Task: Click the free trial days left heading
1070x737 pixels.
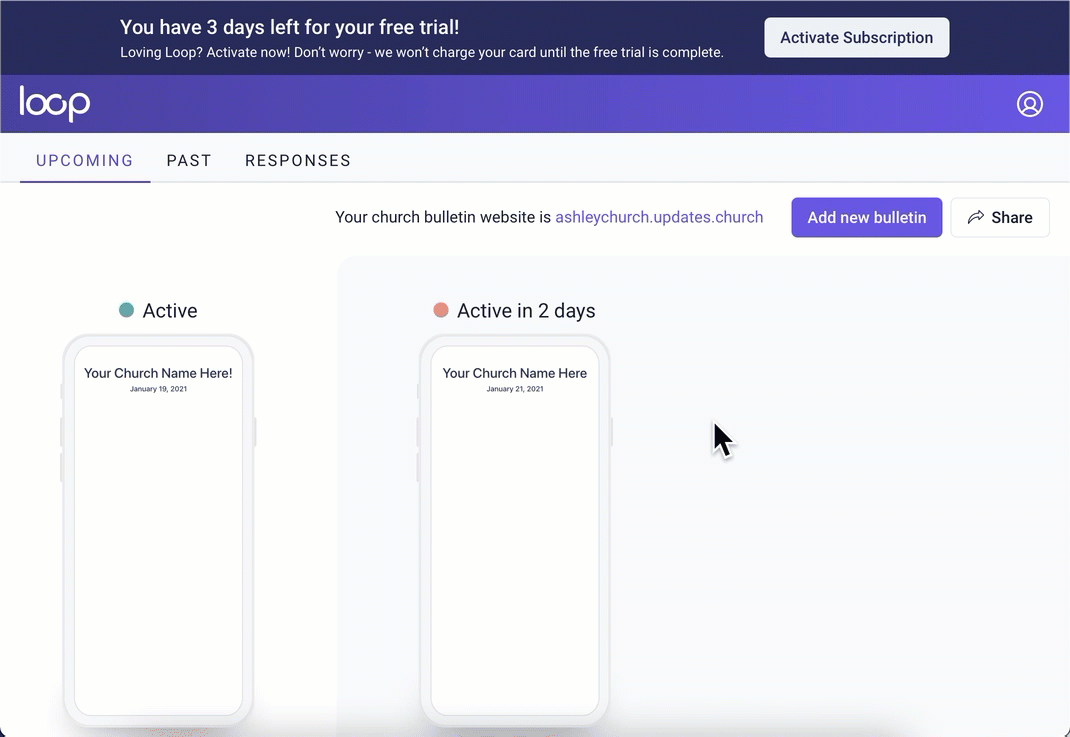Action: pos(289,27)
